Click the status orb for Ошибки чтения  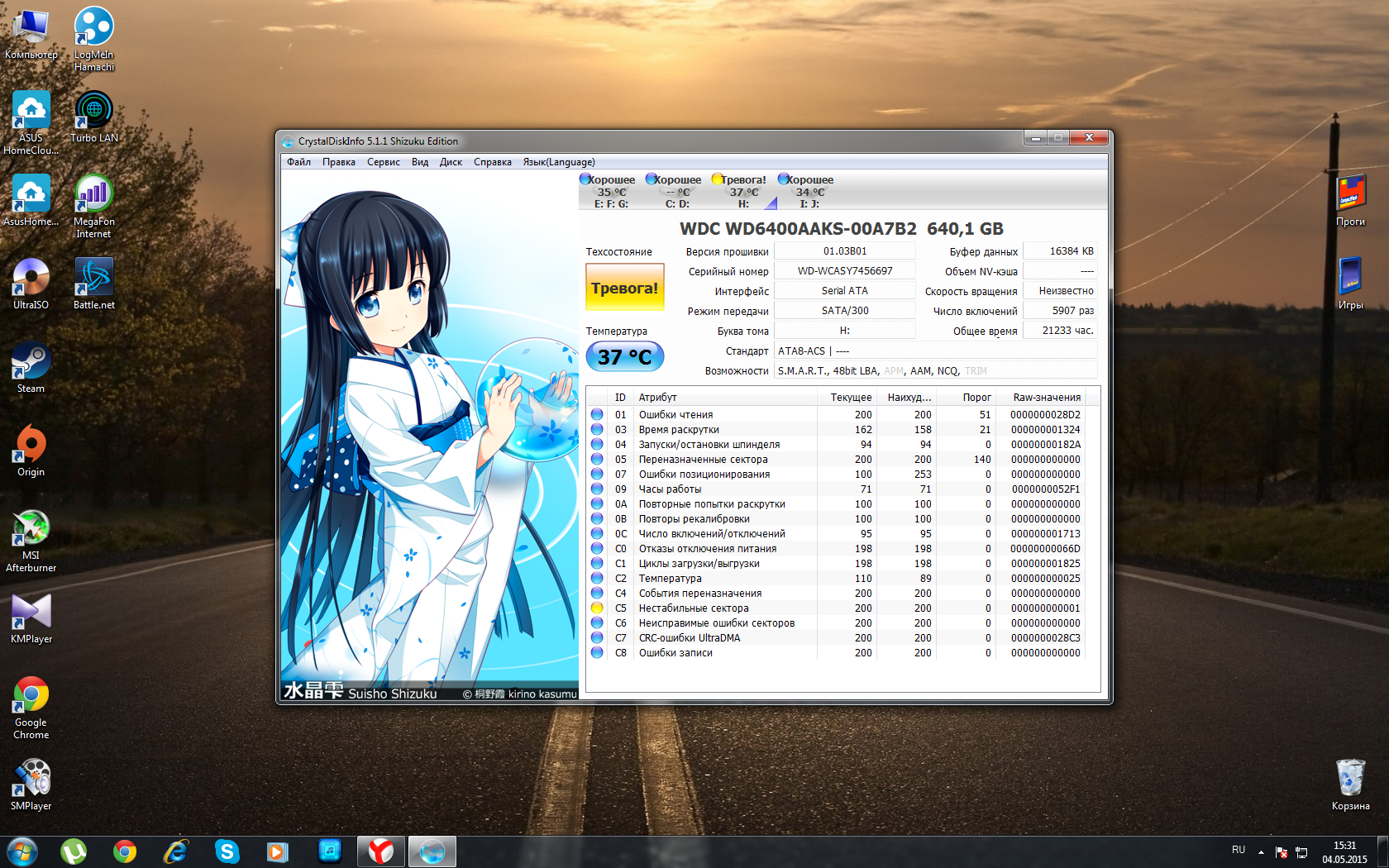click(597, 414)
